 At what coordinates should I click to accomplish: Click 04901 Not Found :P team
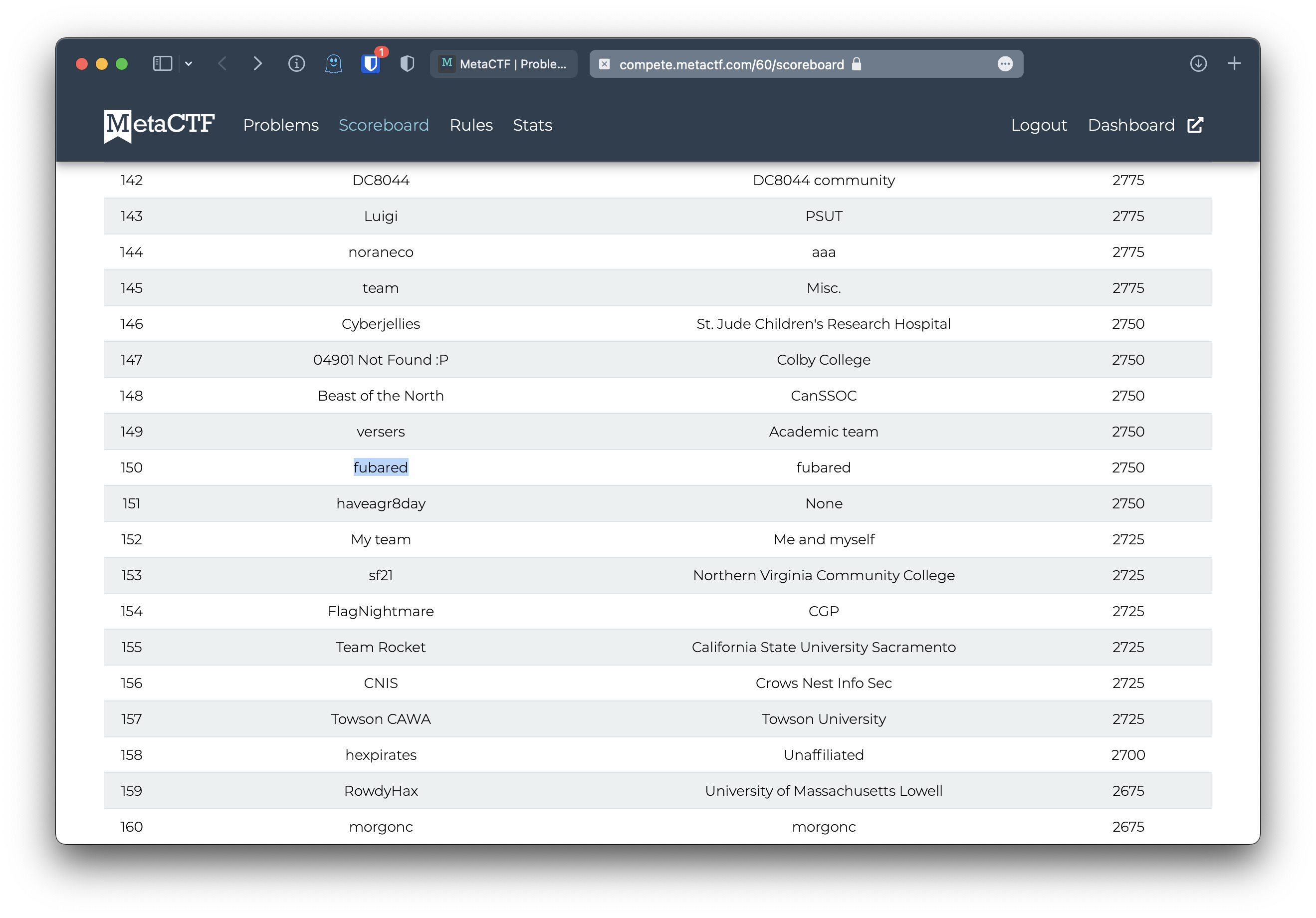(x=381, y=360)
